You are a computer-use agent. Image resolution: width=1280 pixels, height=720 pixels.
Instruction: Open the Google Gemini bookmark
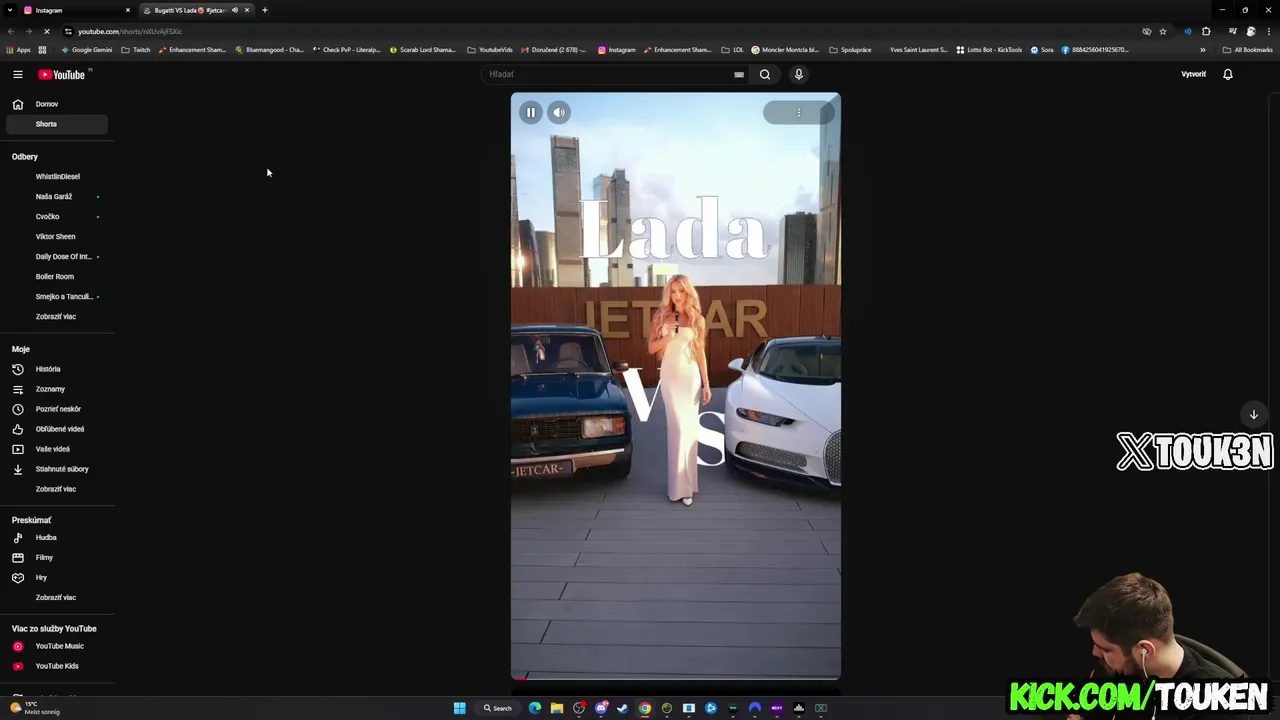coord(87,50)
